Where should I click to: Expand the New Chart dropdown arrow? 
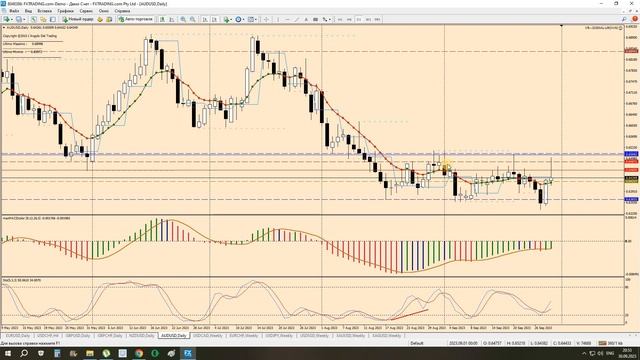pyautogui.click(x=11, y=19)
